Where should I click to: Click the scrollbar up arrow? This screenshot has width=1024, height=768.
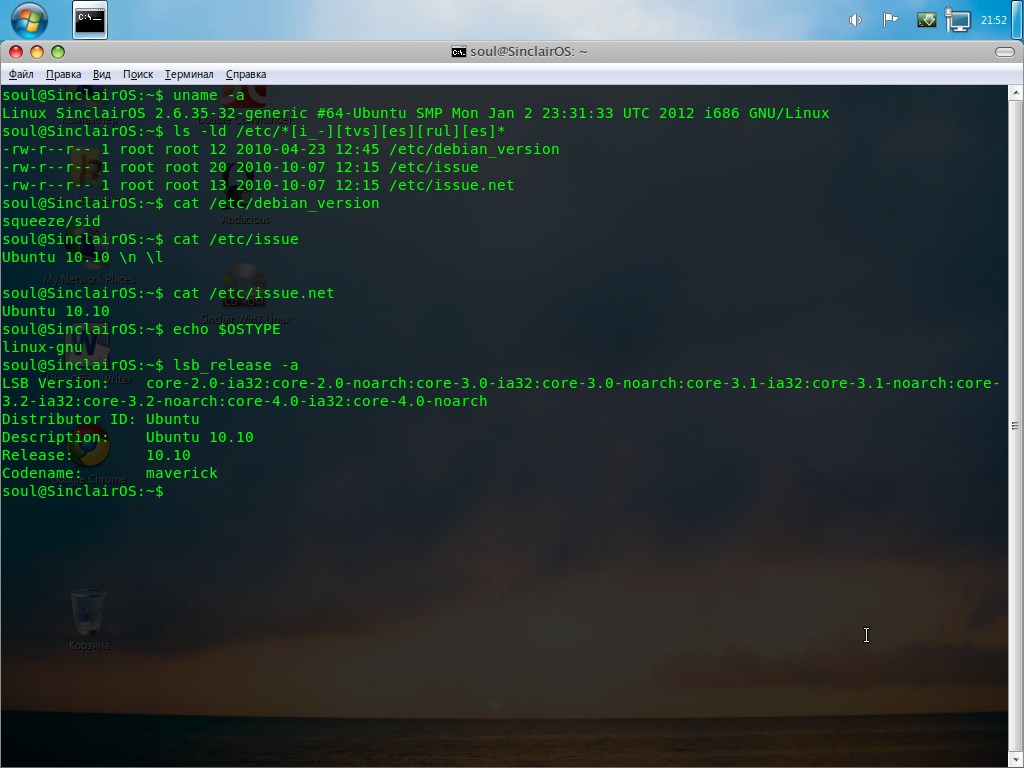pyautogui.click(x=1016, y=94)
